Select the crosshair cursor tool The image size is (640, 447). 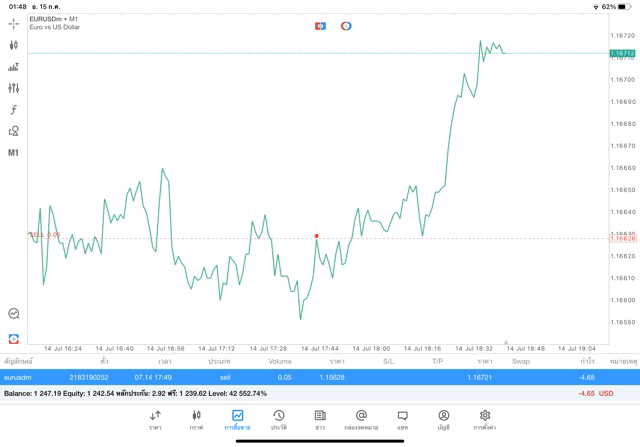tap(13, 23)
